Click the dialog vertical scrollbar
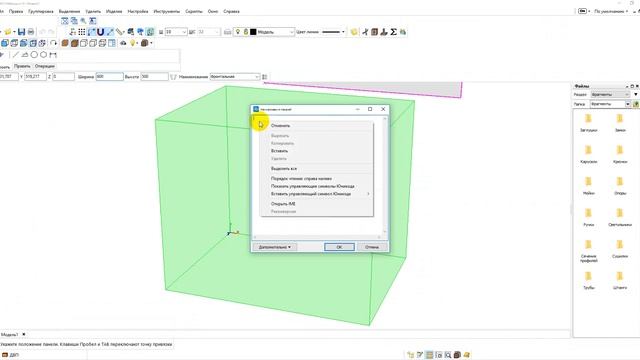 (x=384, y=176)
